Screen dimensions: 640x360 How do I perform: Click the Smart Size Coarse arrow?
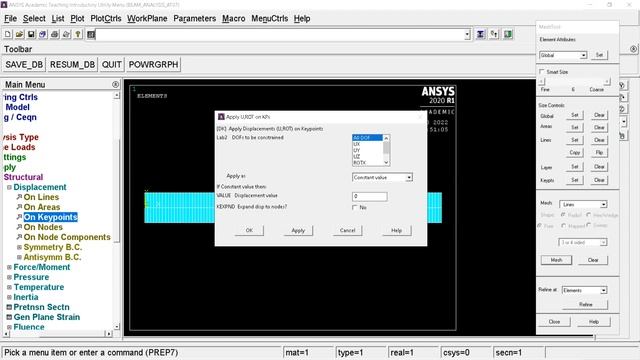pos(607,82)
